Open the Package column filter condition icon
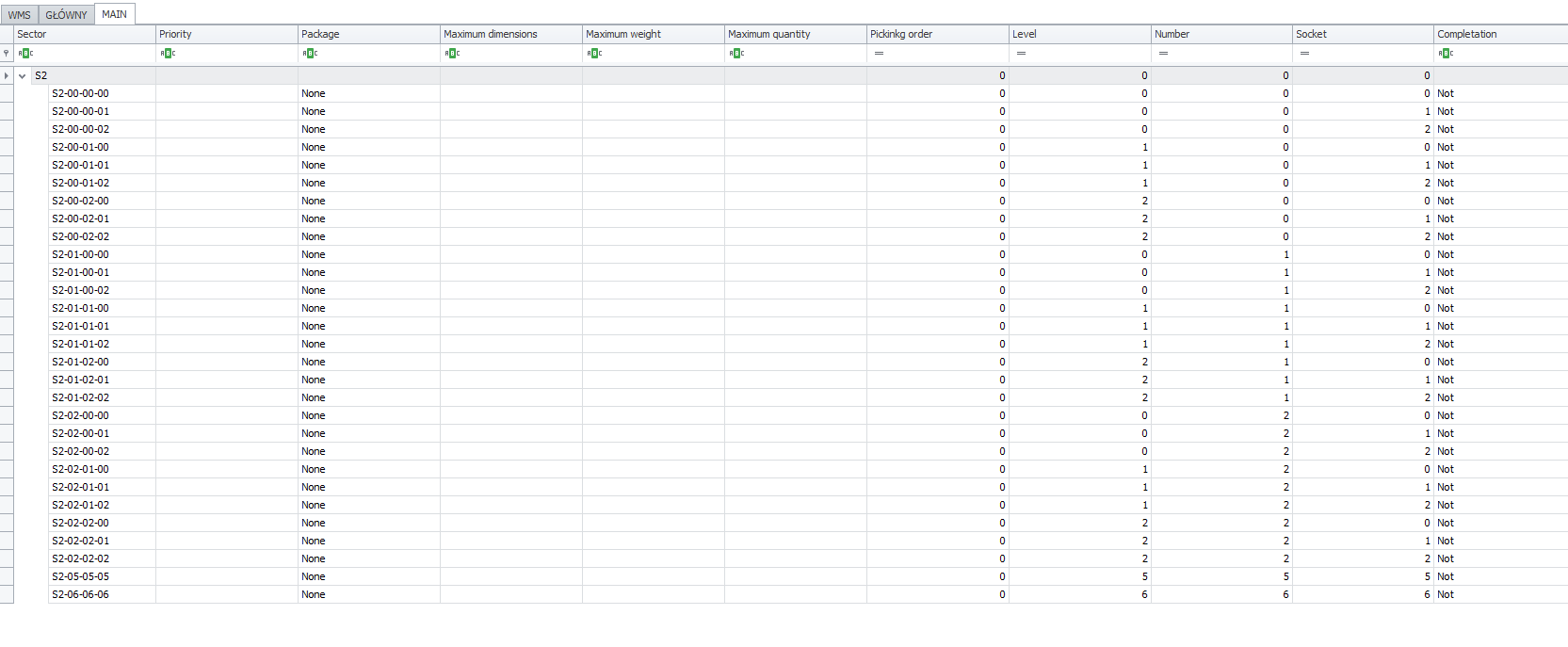Viewport: 1568px width, 647px height. point(310,54)
